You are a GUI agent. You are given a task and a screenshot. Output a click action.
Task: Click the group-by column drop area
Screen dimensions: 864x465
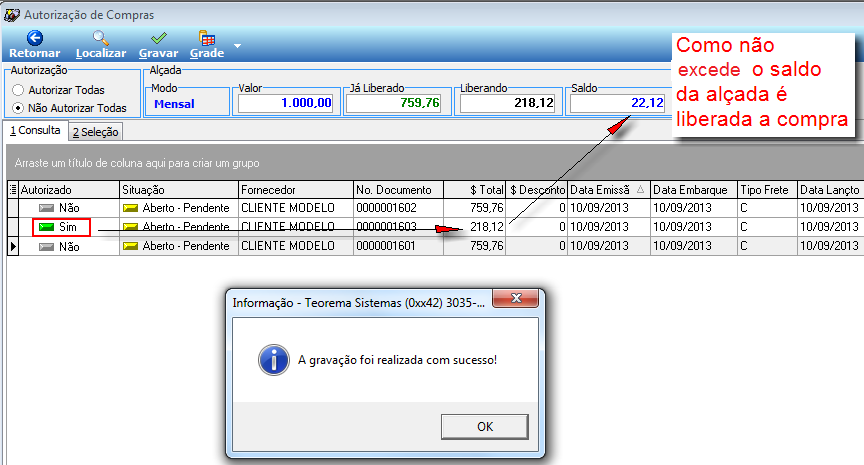click(x=435, y=163)
